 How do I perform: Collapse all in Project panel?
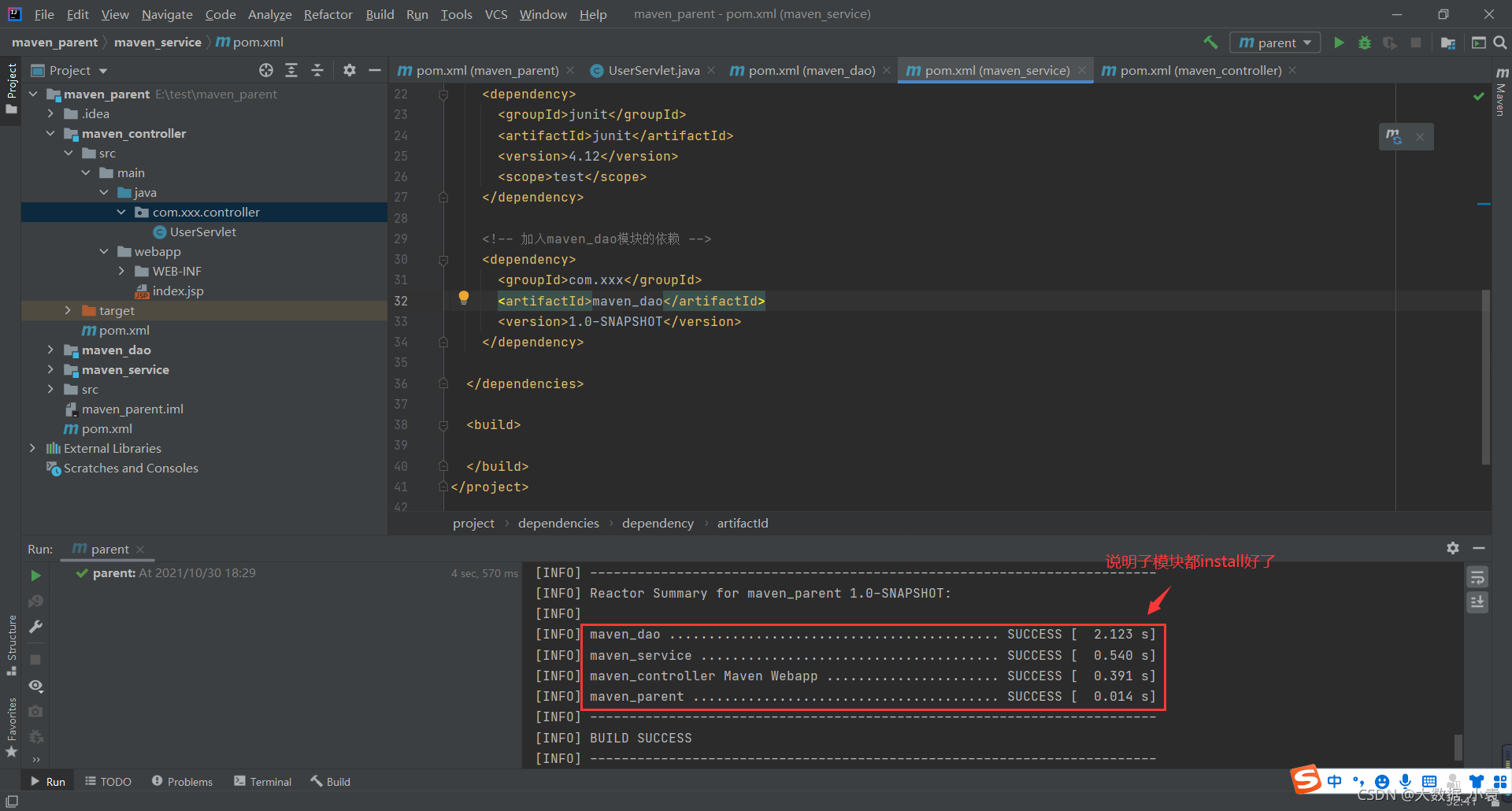click(317, 71)
